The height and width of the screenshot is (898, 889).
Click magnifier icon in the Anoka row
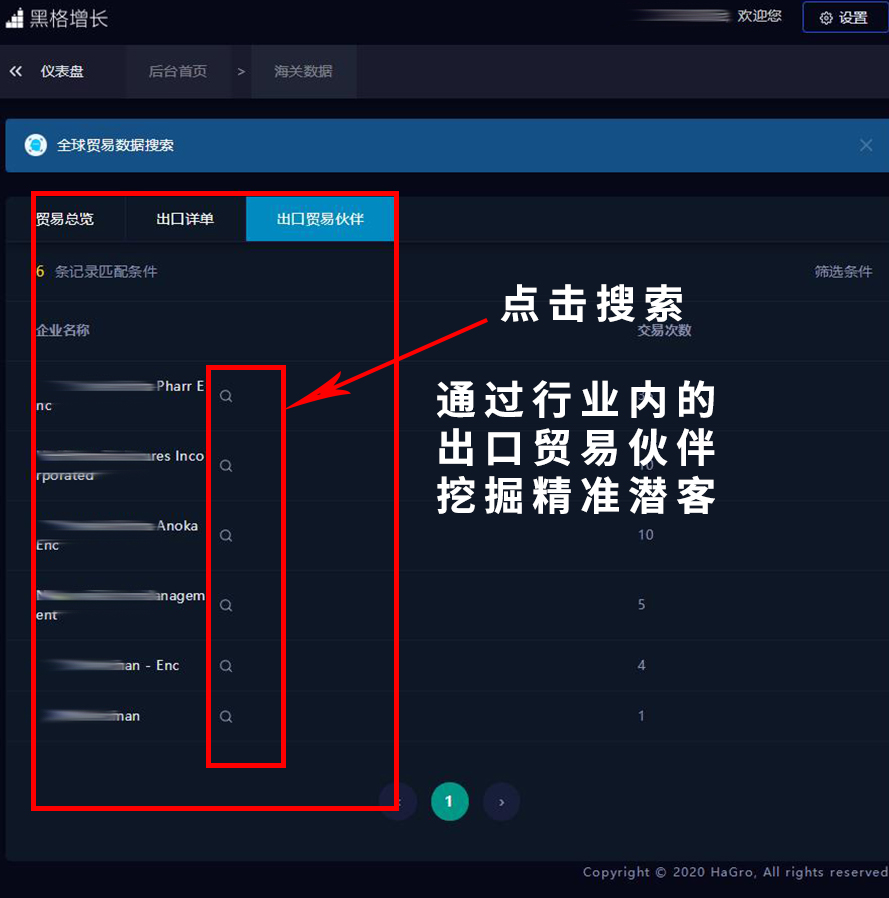226,536
